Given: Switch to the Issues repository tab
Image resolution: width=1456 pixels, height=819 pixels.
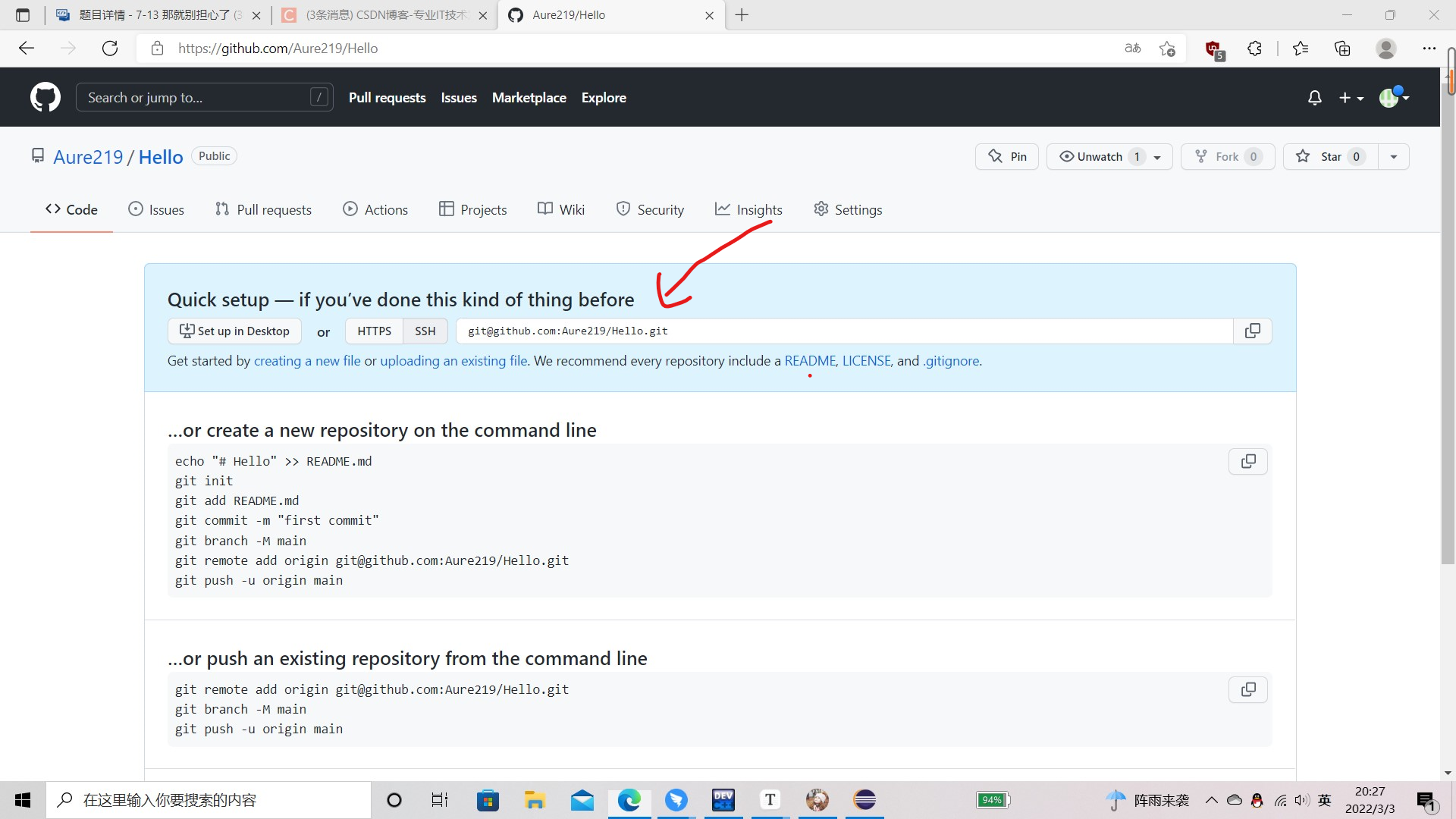Looking at the screenshot, I should point(156,209).
